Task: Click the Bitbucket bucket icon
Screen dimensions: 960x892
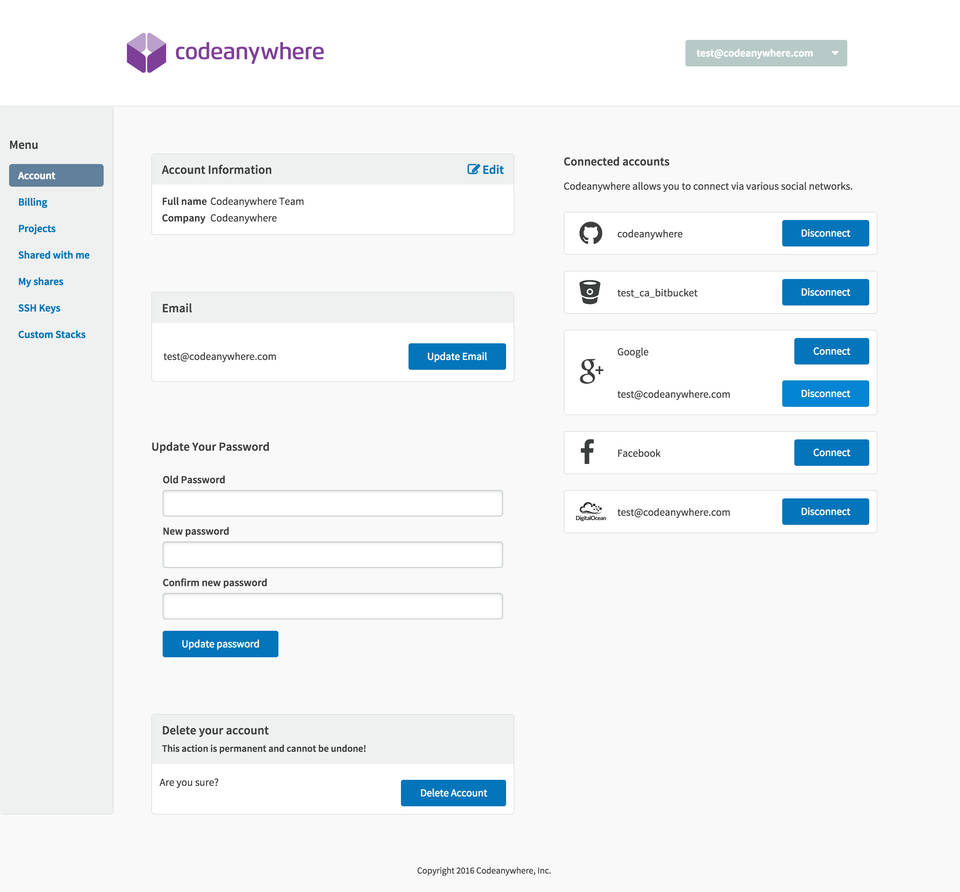Action: point(590,293)
